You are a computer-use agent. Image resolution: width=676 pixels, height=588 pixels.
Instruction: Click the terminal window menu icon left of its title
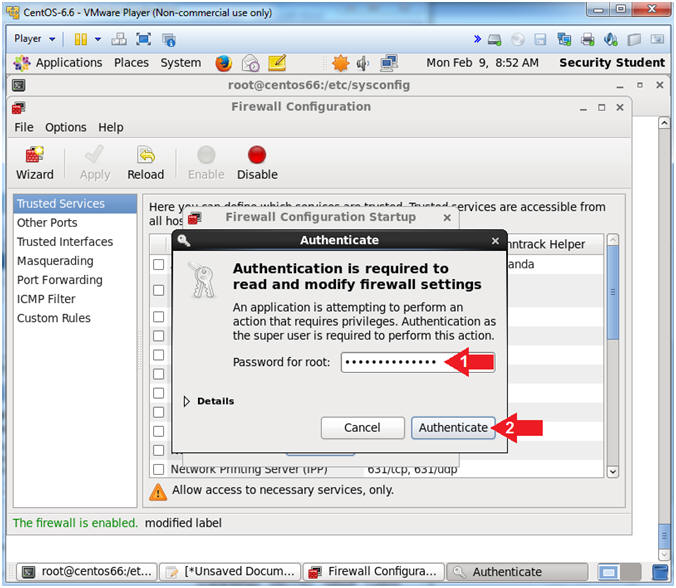tap(18, 85)
